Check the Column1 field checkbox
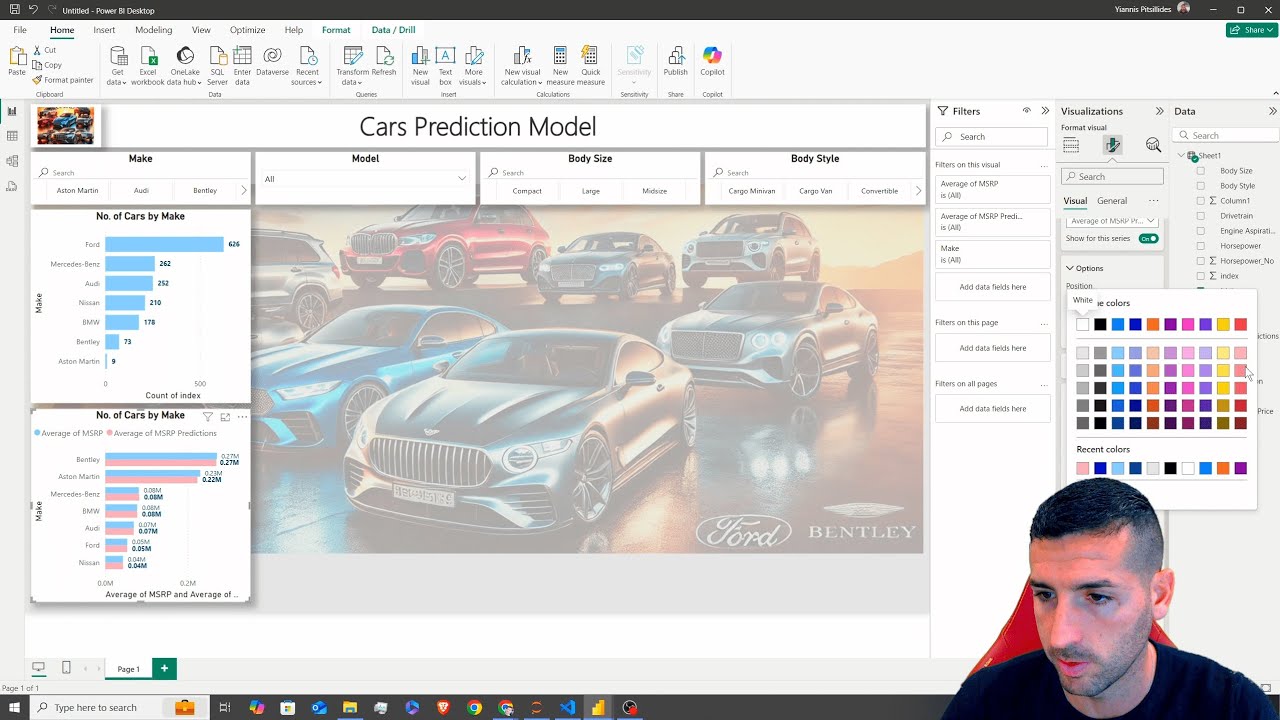Viewport: 1280px width, 720px height. point(1201,200)
